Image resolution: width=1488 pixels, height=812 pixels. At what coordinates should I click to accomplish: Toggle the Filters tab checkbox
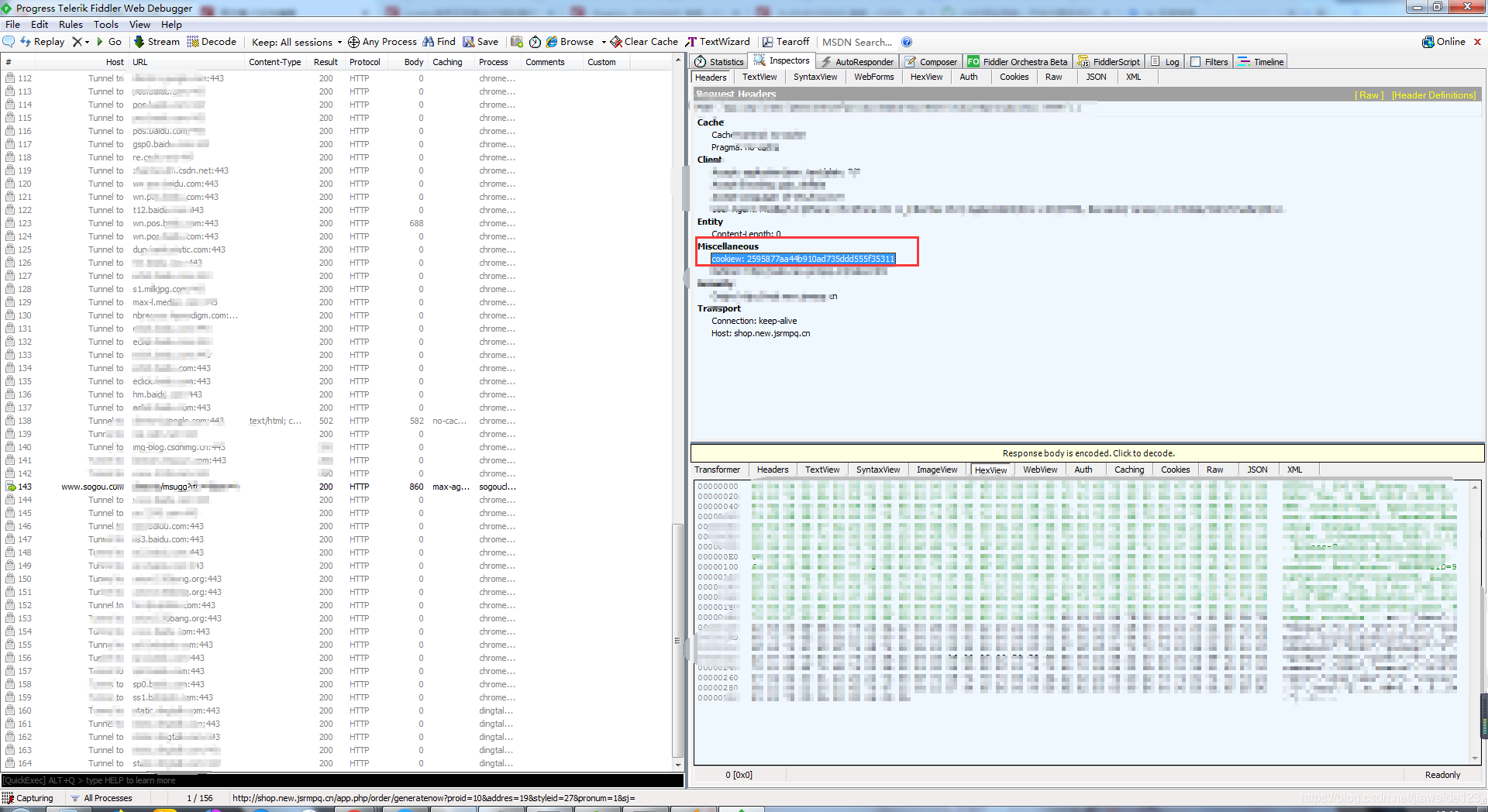1196,61
